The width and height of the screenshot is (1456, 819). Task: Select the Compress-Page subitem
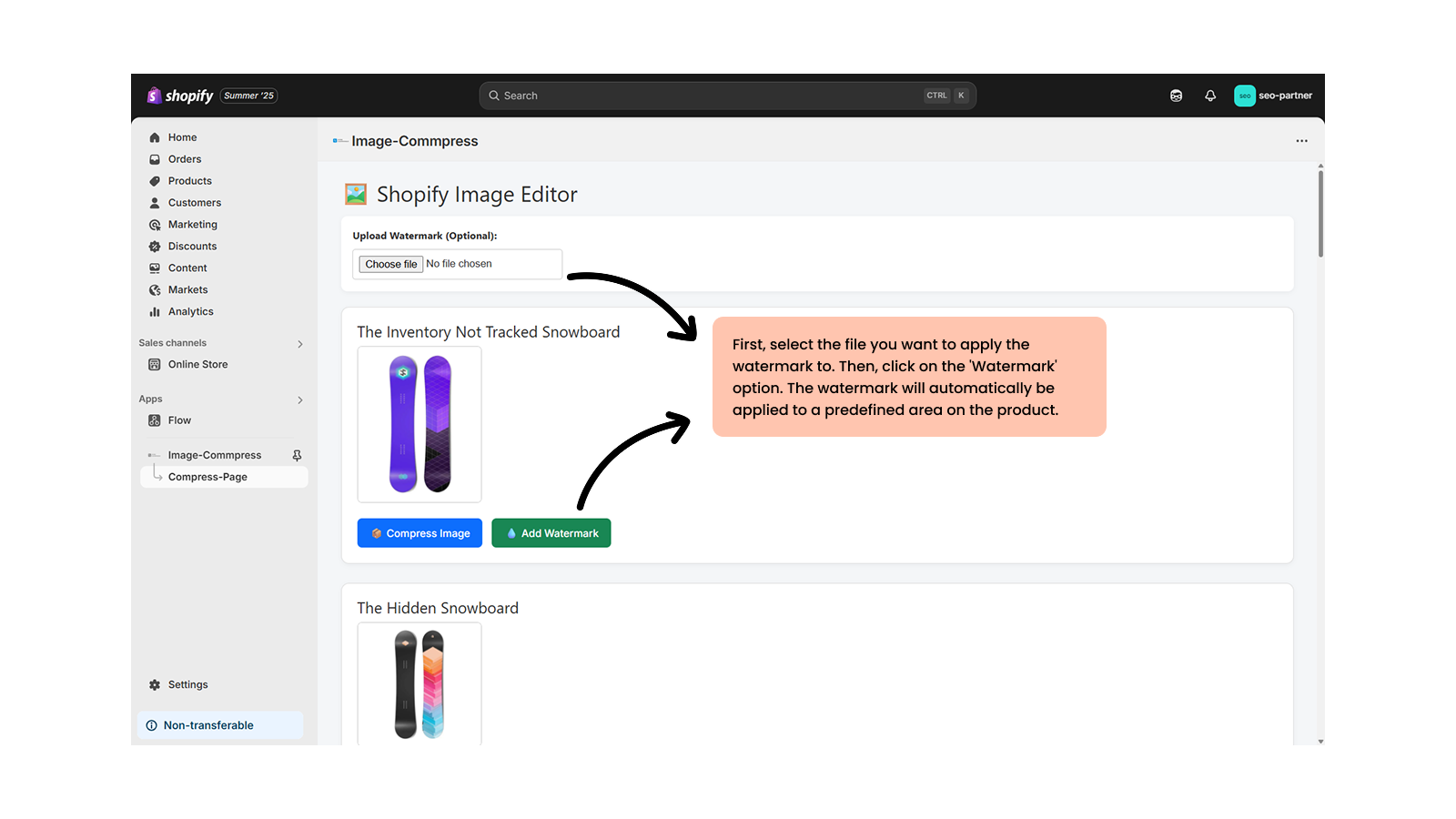pos(207,477)
